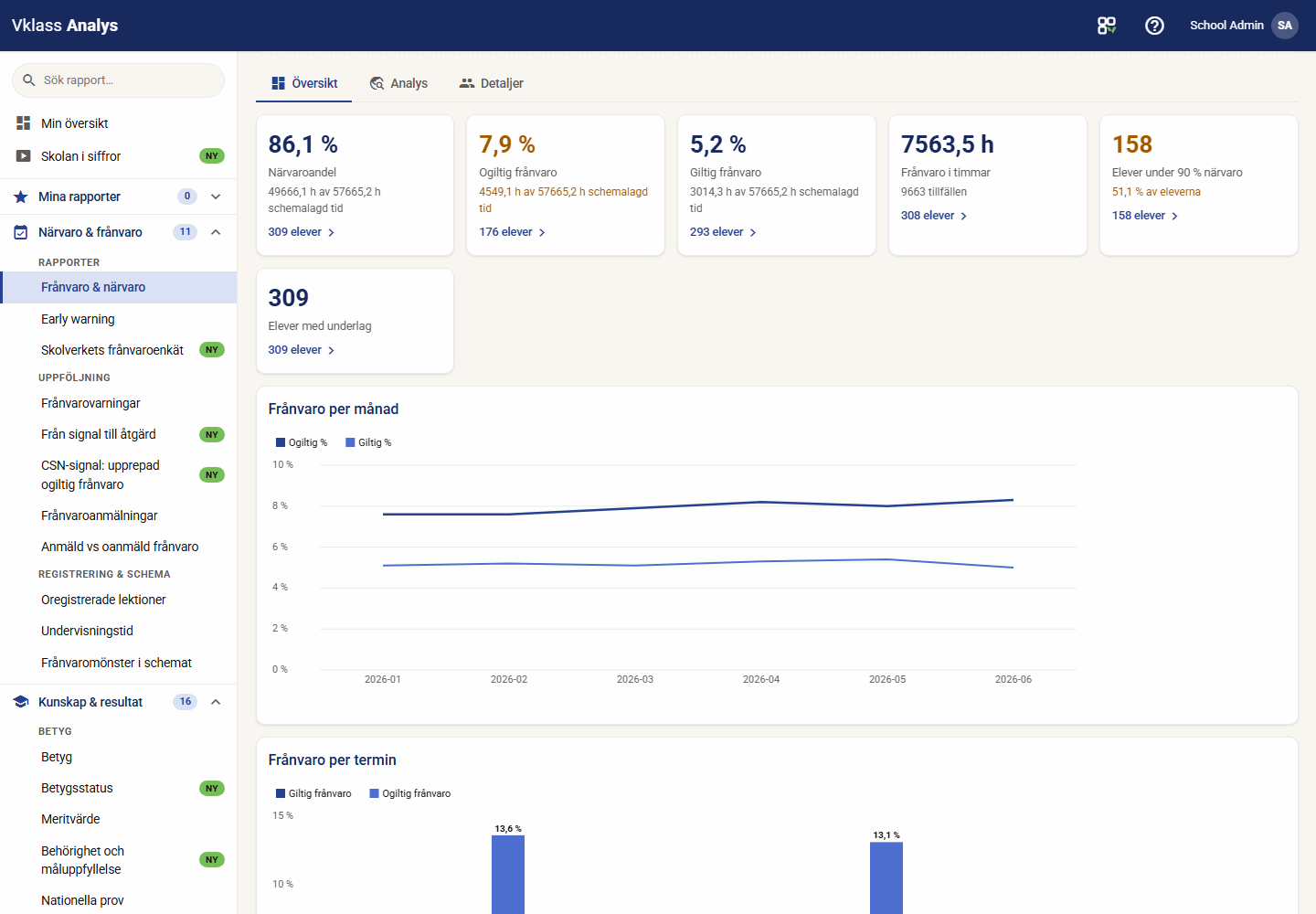Click the School Admin user name
Screen dimensions: 1316x914
(1226, 26)
